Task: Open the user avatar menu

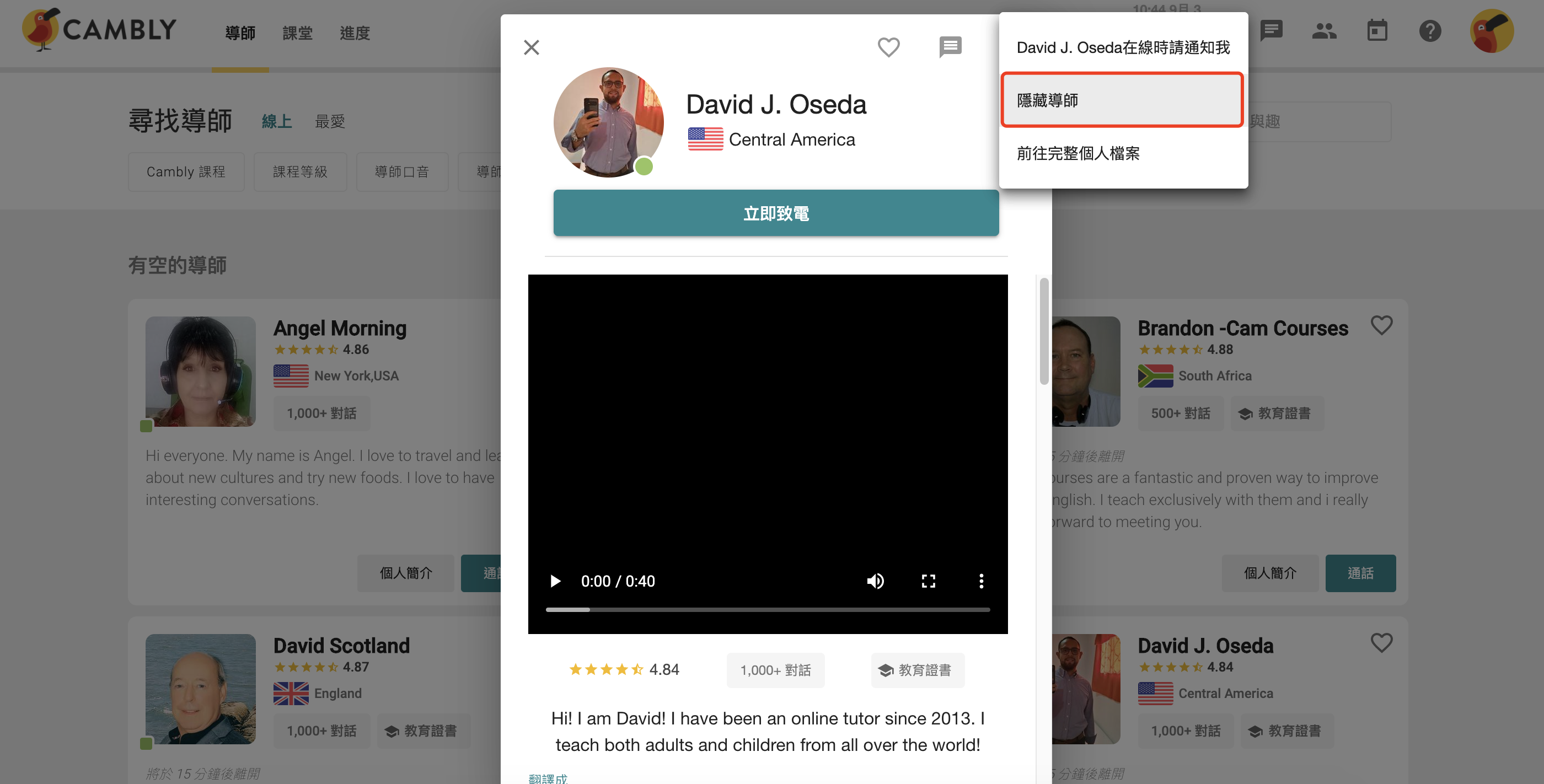Action: [x=1492, y=30]
